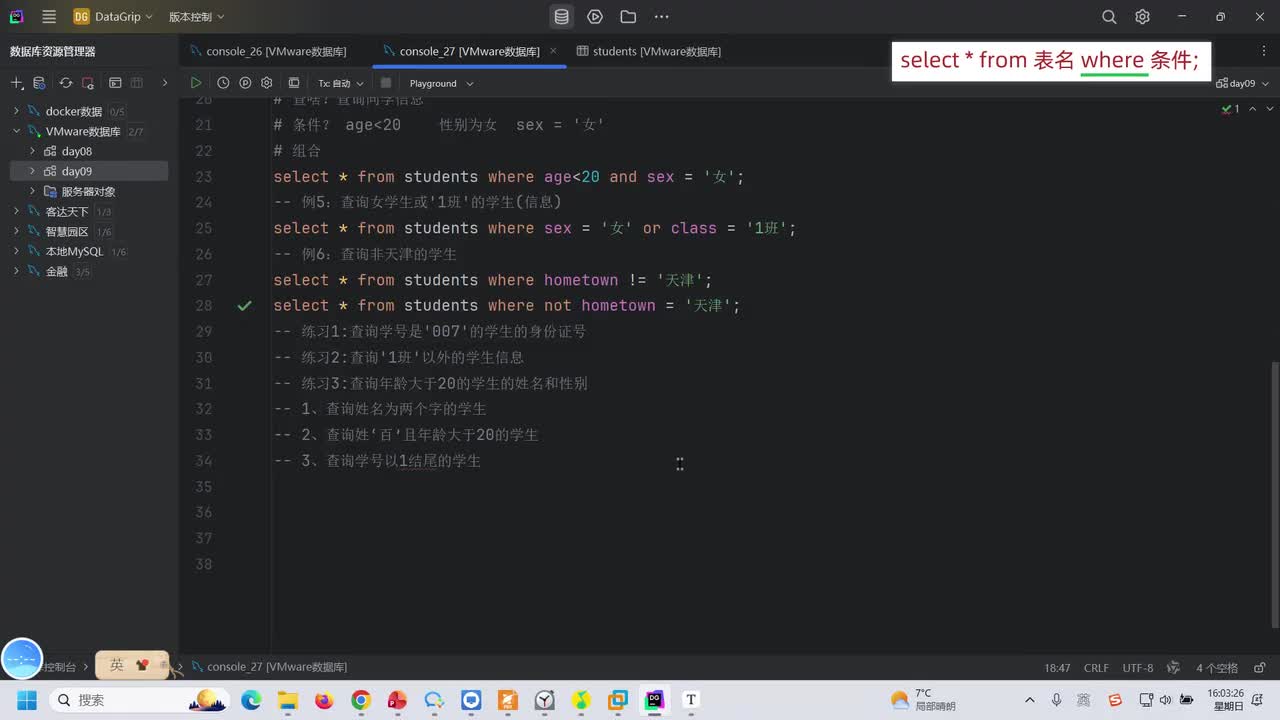1280x720 pixels.
Task: Click the disconnect data source icon
Action: [x=88, y=83]
